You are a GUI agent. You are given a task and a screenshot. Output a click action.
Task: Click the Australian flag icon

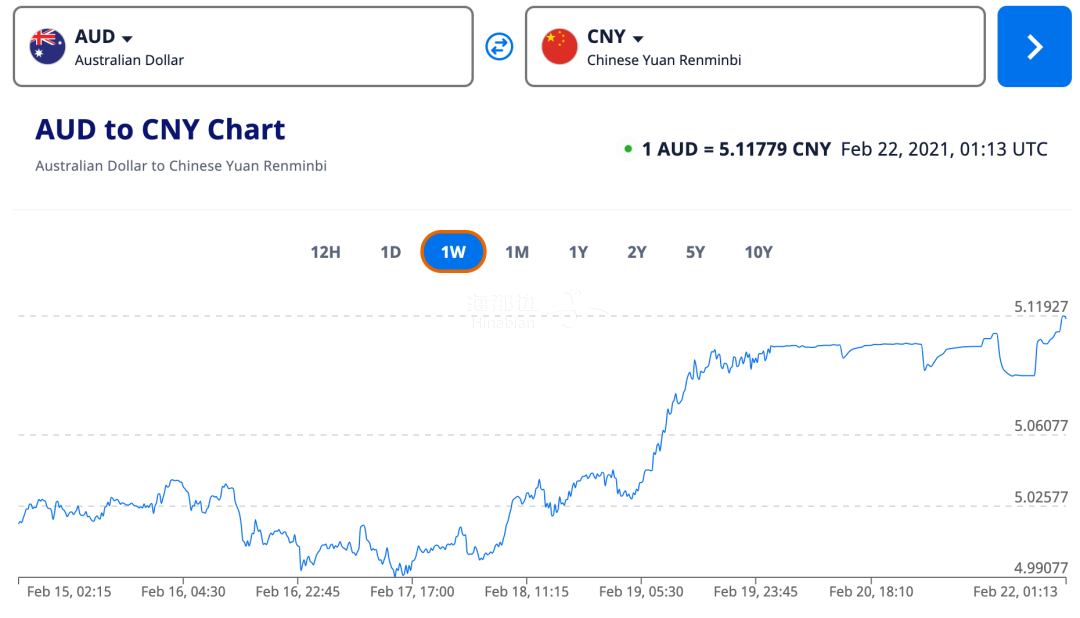click(47, 47)
